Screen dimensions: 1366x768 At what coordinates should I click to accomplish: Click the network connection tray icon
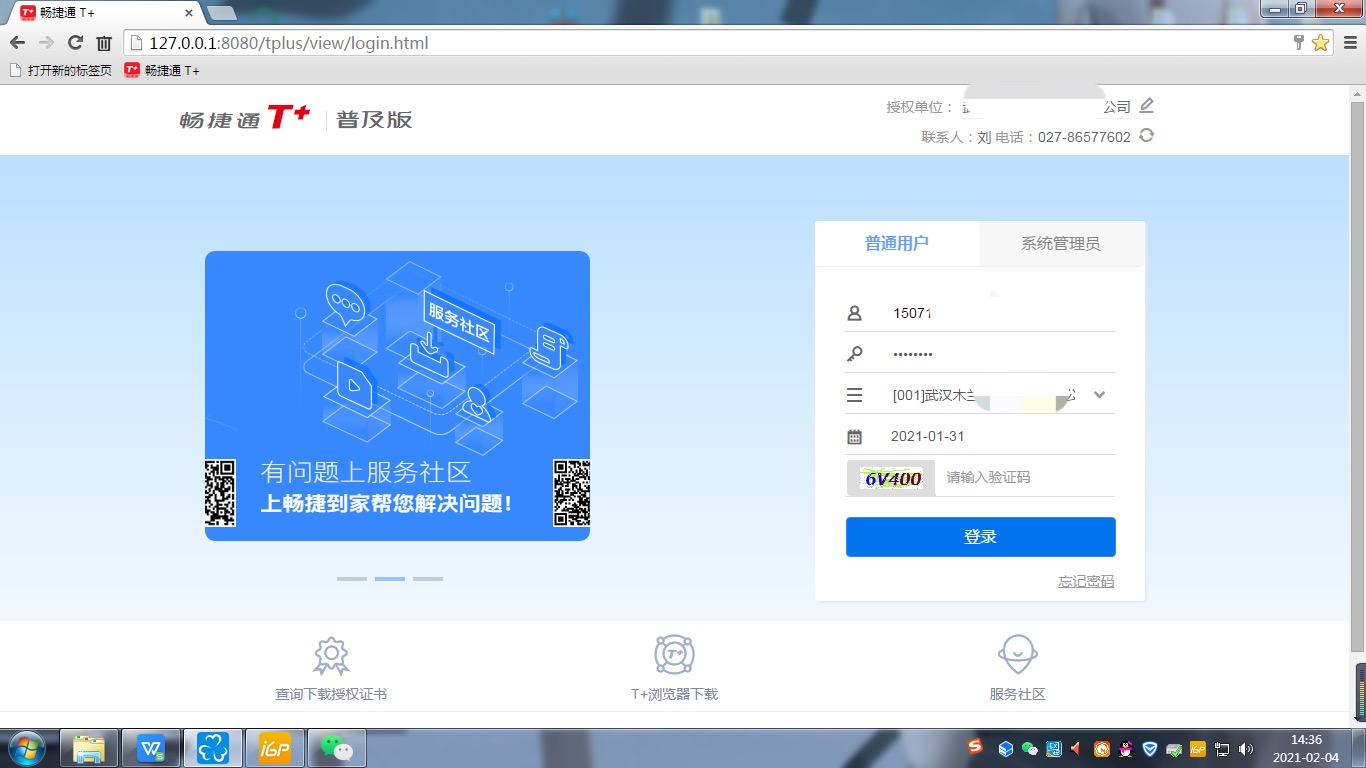pos(1222,748)
